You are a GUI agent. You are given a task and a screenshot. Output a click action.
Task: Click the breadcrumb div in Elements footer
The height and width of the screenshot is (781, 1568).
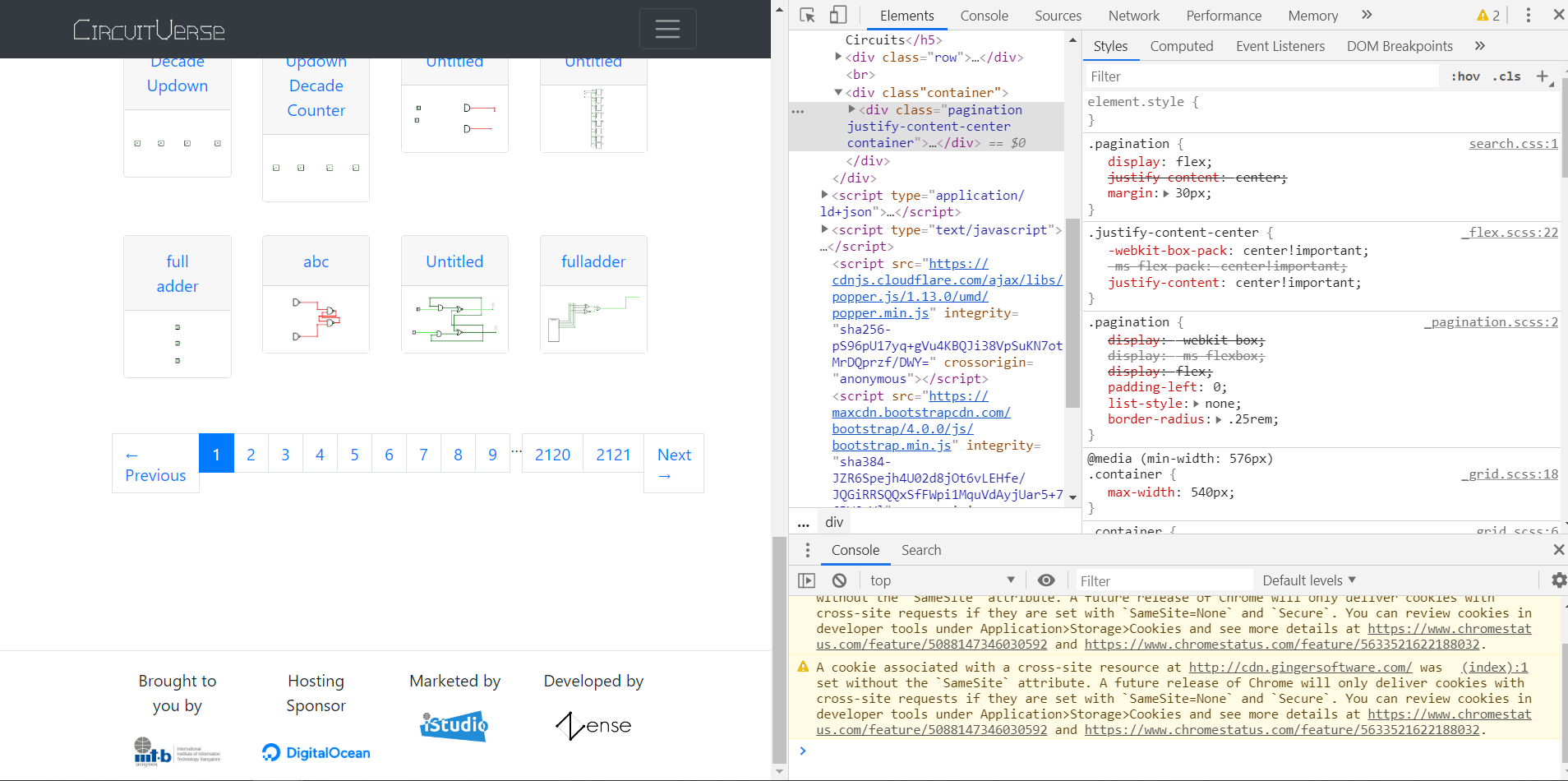pos(834,522)
